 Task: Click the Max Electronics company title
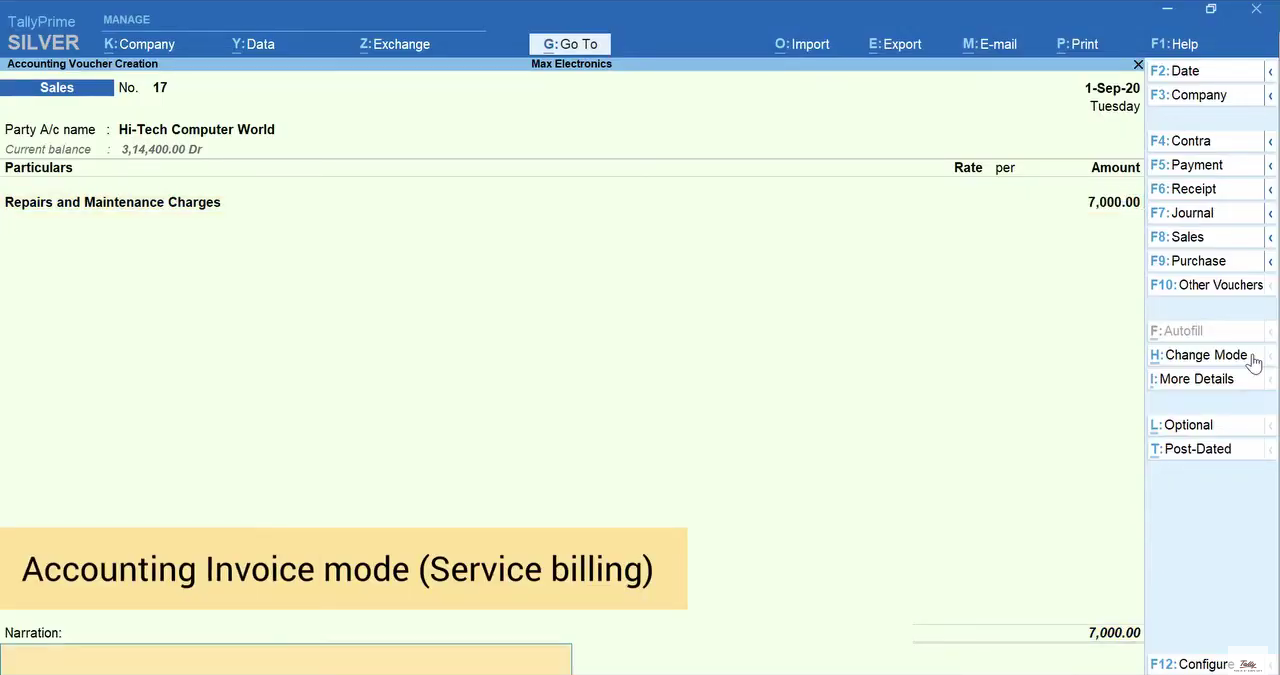click(571, 64)
